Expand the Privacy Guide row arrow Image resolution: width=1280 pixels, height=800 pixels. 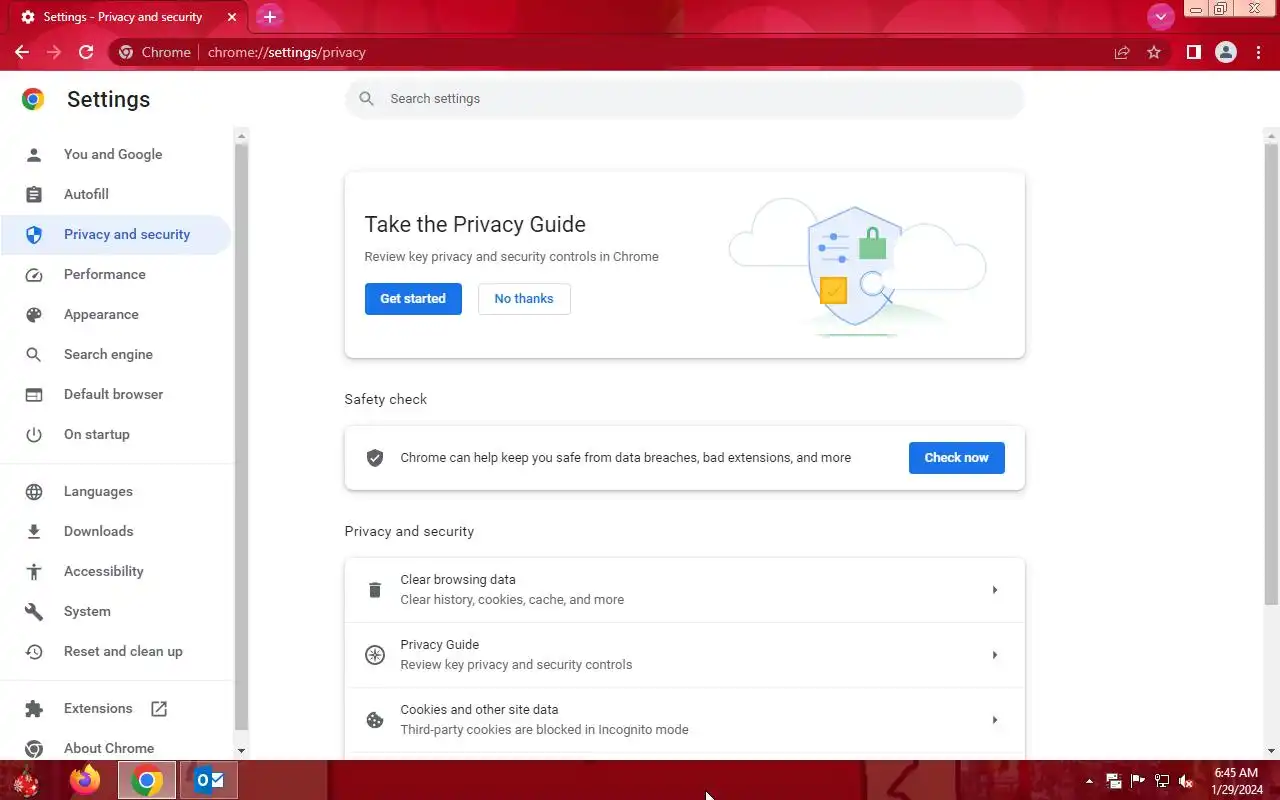pos(994,655)
